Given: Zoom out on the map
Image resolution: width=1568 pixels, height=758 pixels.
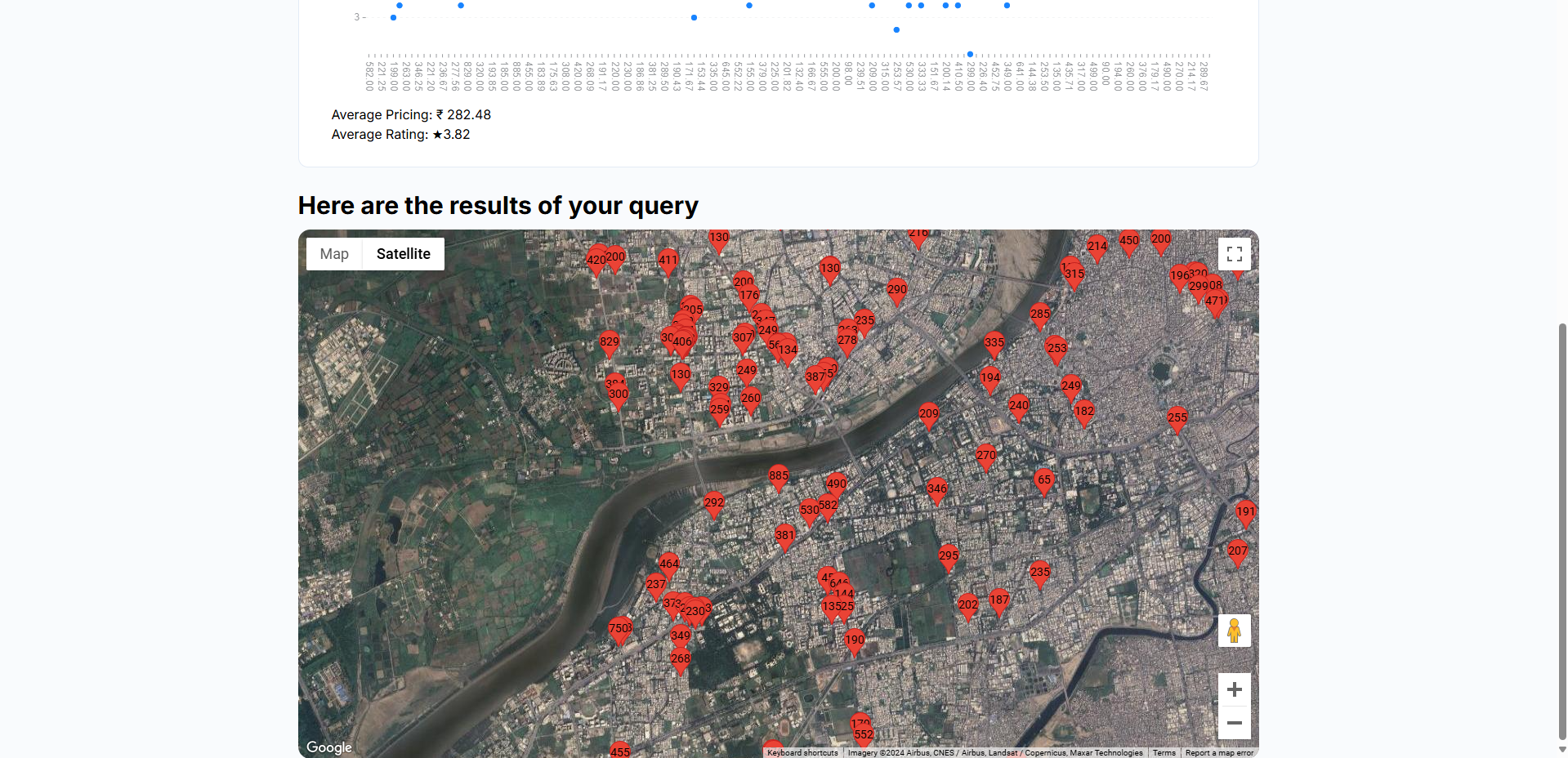Looking at the screenshot, I should pos(1235,723).
